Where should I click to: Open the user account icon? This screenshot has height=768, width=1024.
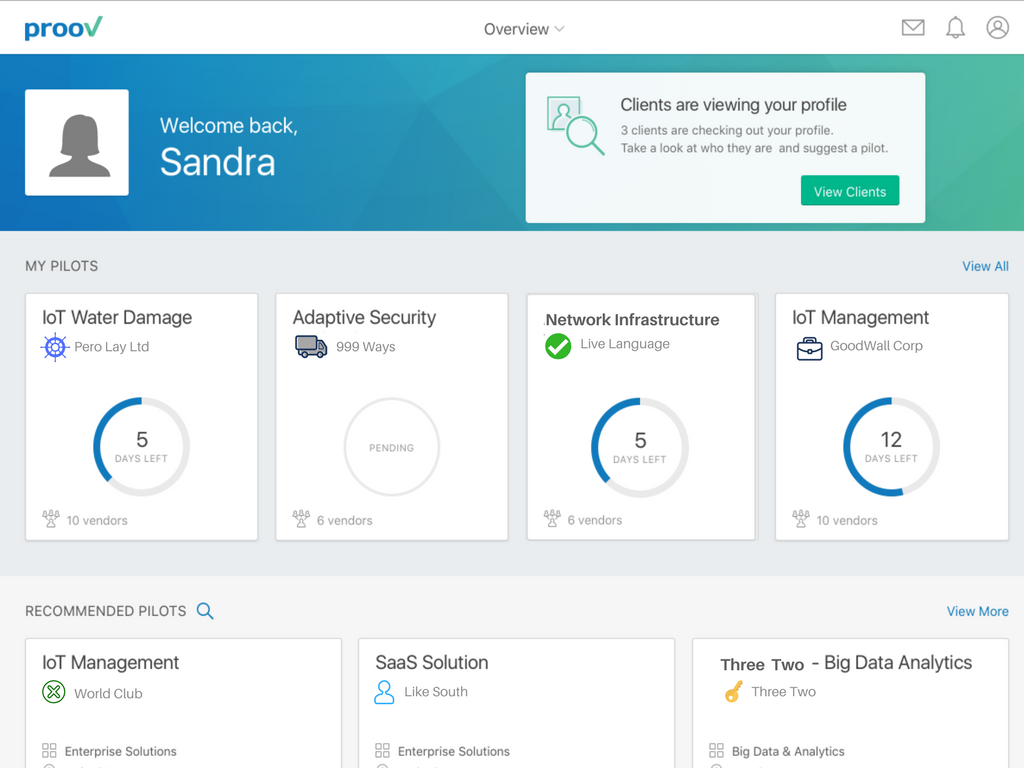[x=997, y=27]
